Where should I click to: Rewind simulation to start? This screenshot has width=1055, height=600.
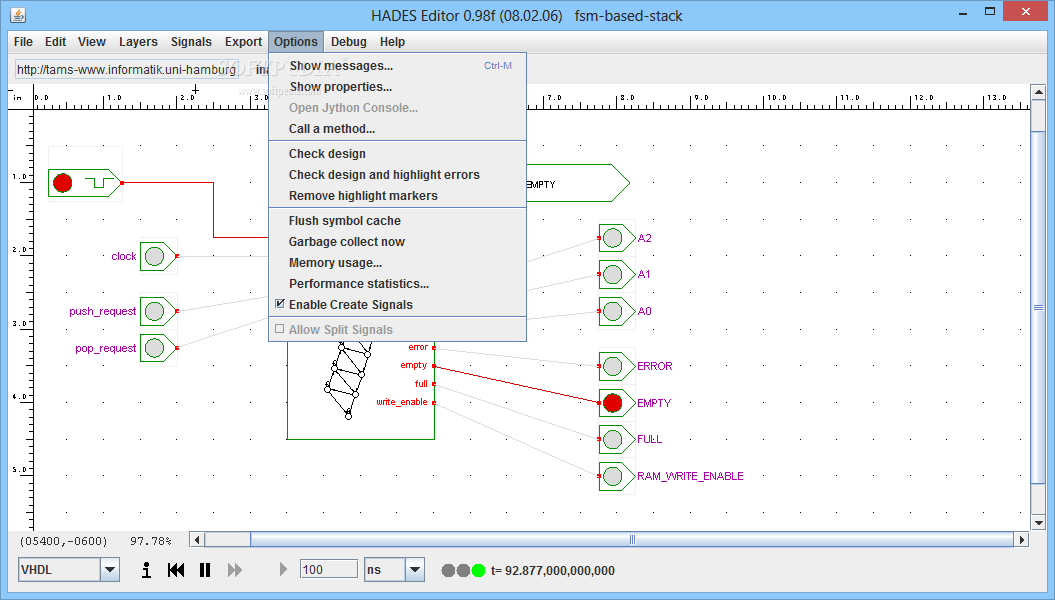coord(176,570)
